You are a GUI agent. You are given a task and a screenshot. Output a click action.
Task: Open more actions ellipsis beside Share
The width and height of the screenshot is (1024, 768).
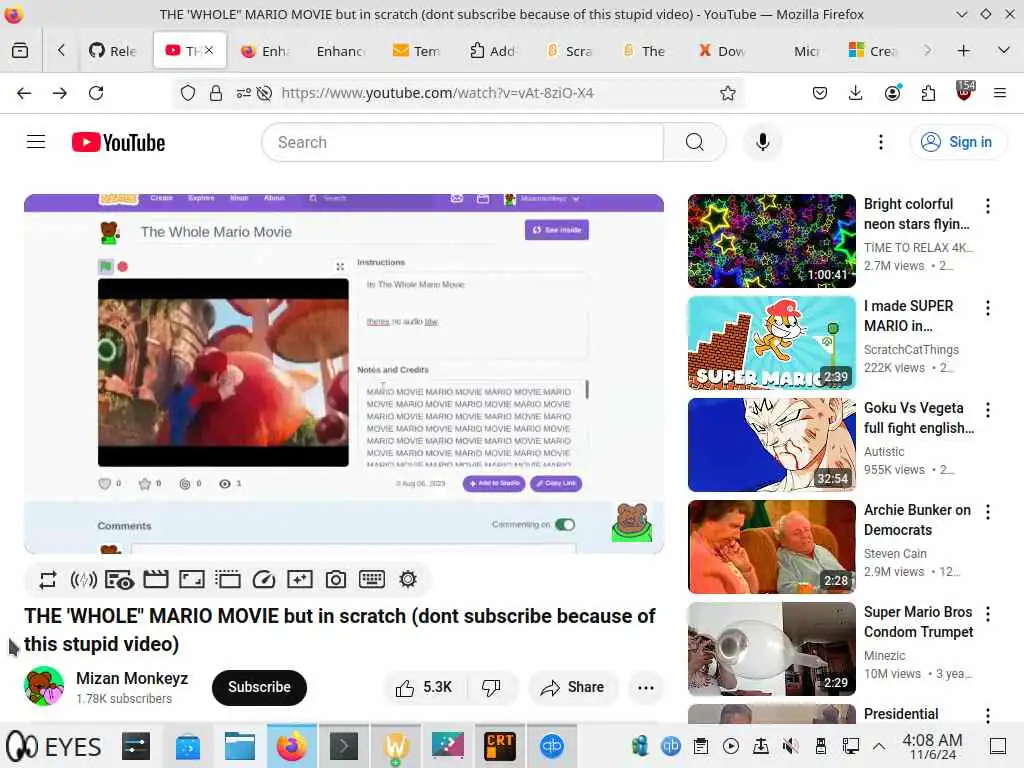[x=646, y=688]
